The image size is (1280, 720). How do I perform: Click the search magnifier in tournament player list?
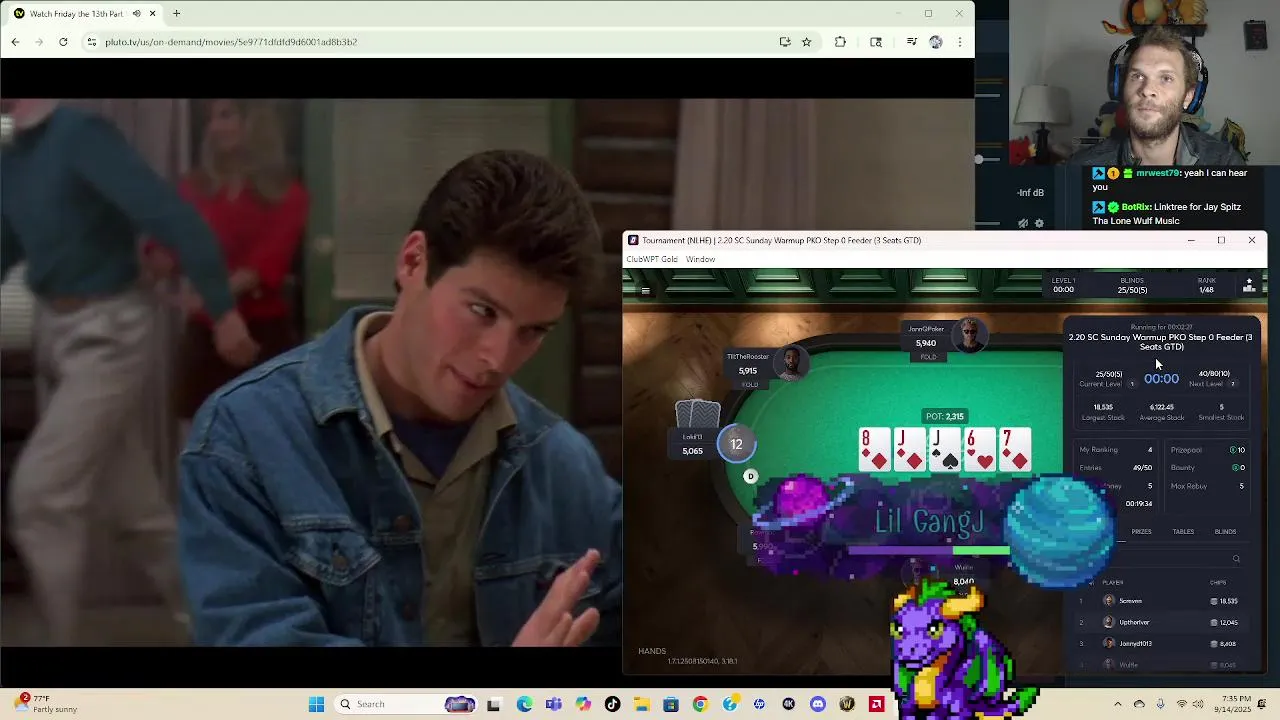(1236, 559)
